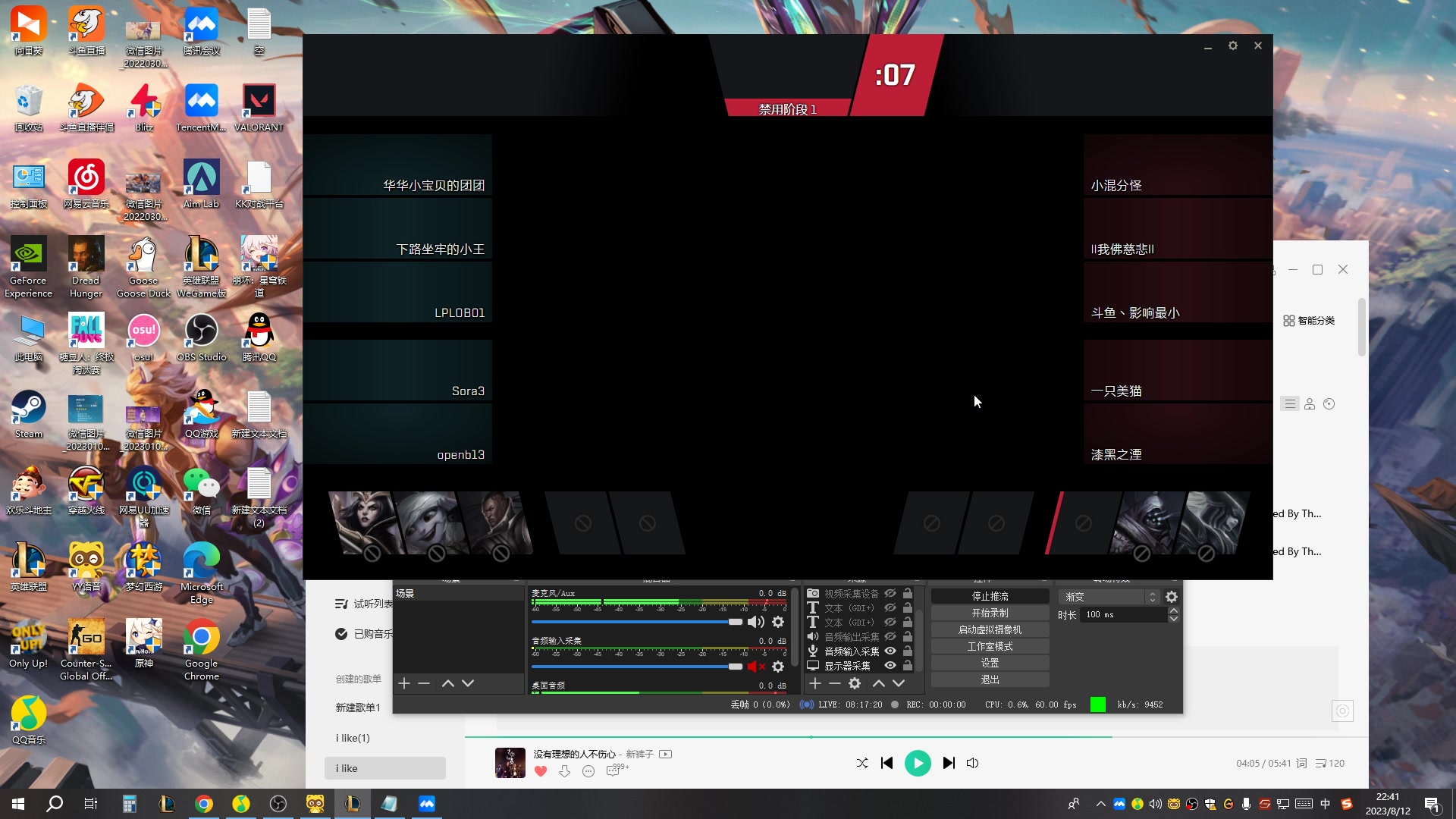Skip to previous track in music player
This screenshot has height=819, width=1456.
coord(886,763)
